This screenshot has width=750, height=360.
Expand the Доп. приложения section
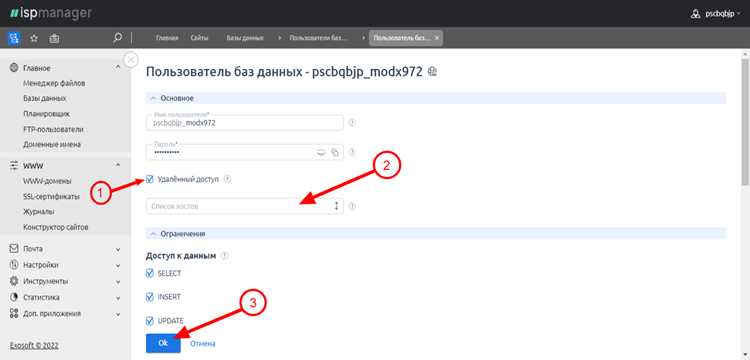coord(118,314)
